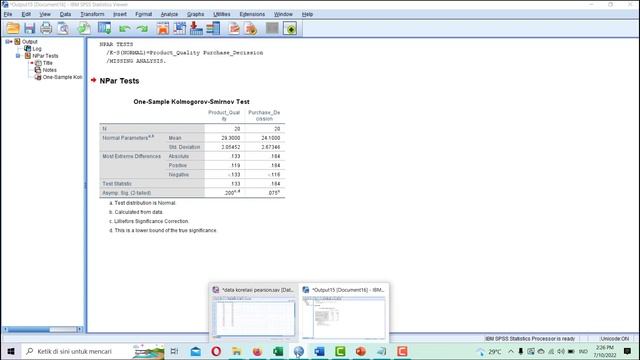This screenshot has height=360, width=640.
Task: Open the Graphs menu
Action: pos(196,14)
